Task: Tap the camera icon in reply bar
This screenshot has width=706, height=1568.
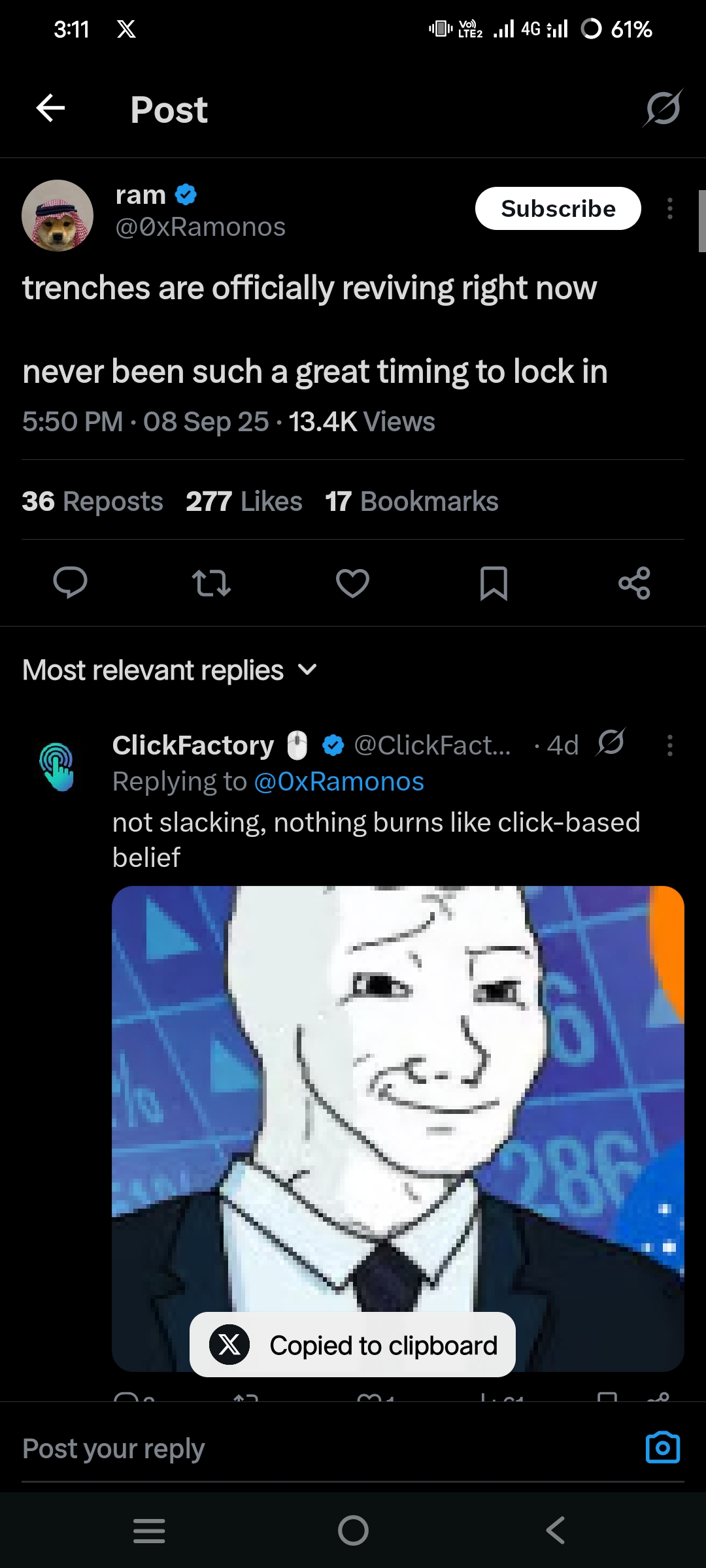Action: [662, 1448]
